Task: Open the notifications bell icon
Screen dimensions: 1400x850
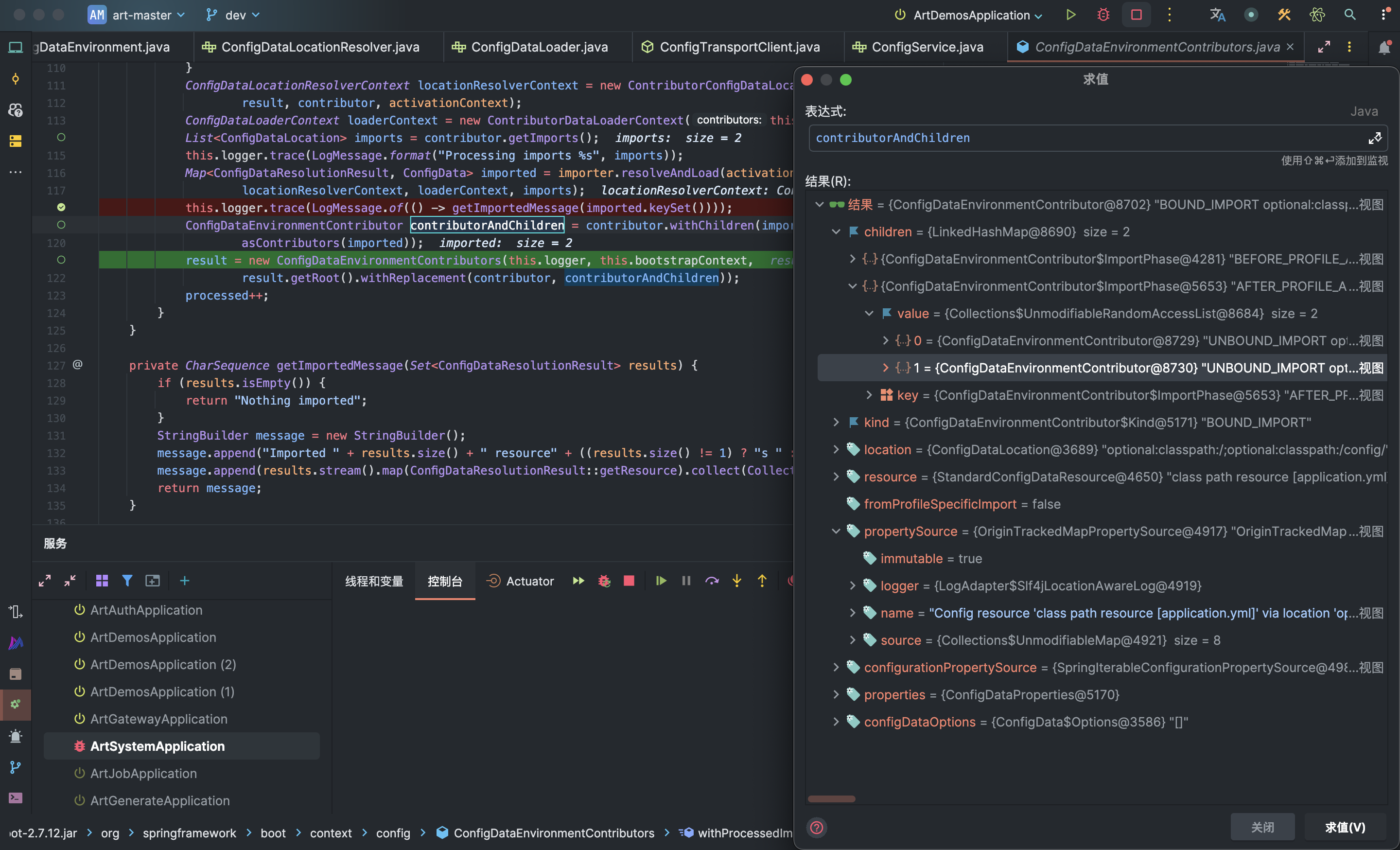Action: click(x=1384, y=48)
